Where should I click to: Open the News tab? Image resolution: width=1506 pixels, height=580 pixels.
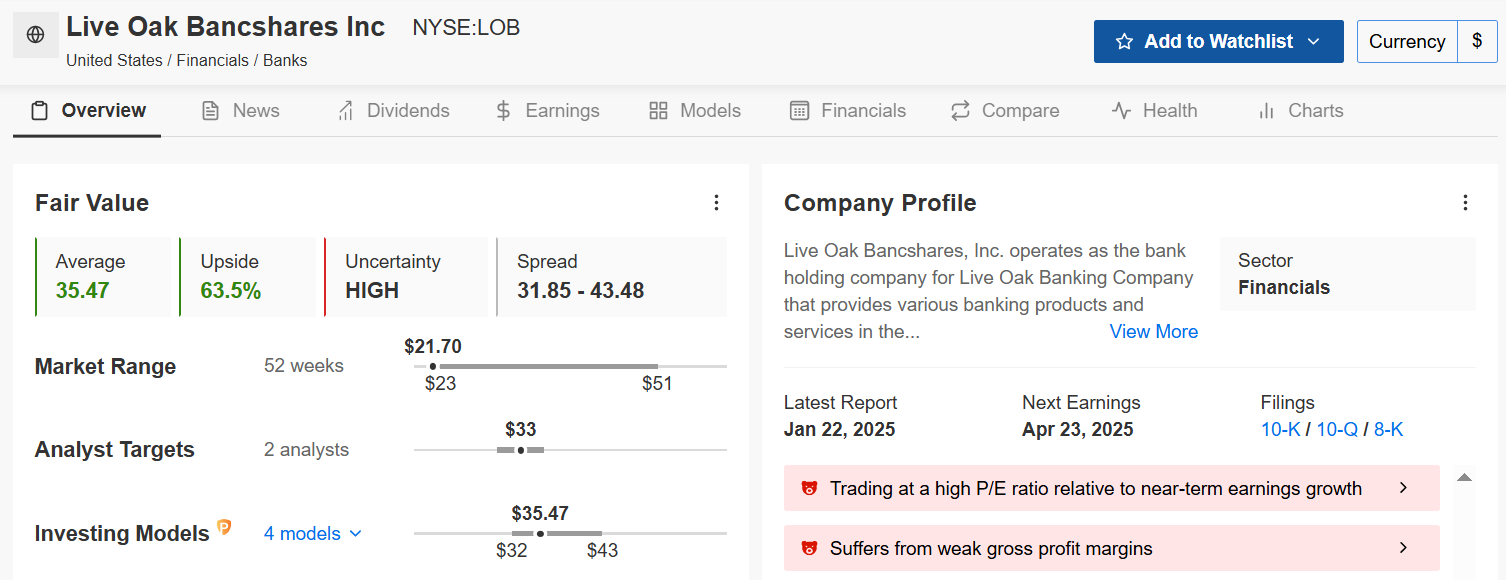240,111
